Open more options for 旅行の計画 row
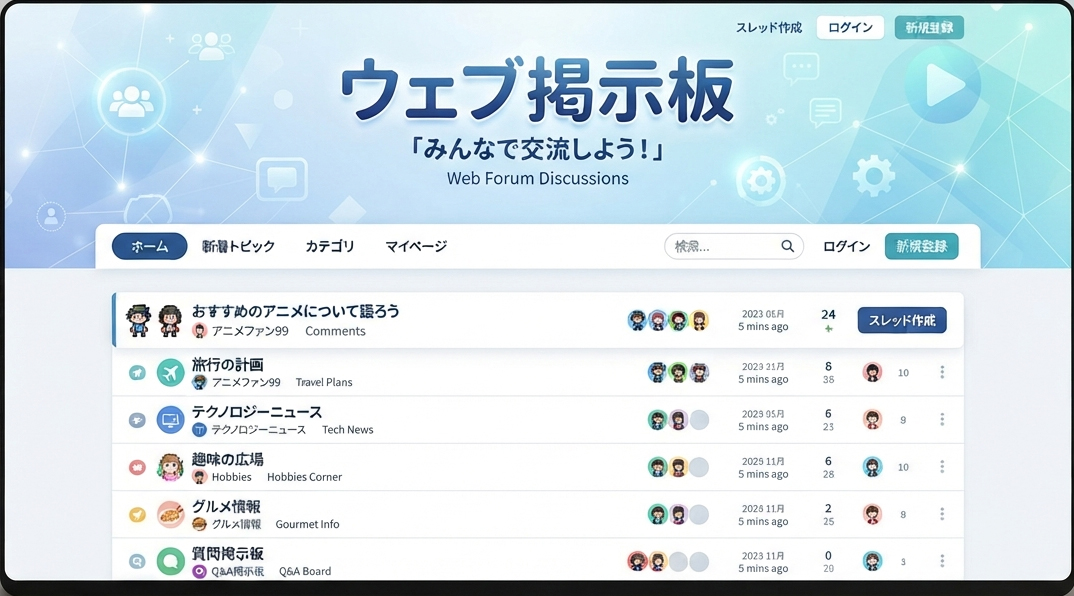This screenshot has width=1074, height=596. [x=942, y=372]
